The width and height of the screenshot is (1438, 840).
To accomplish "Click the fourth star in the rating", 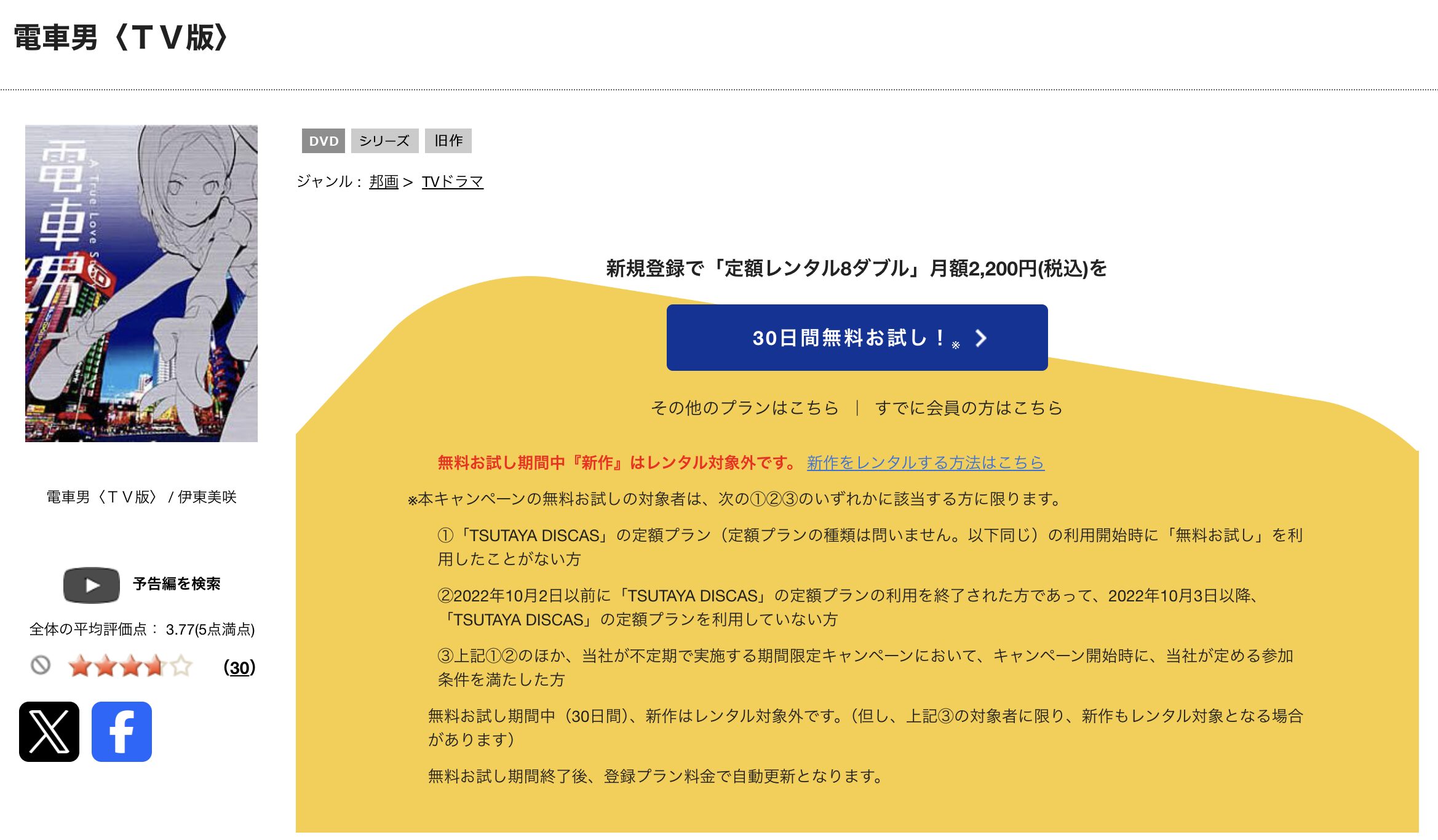I will point(156,665).
